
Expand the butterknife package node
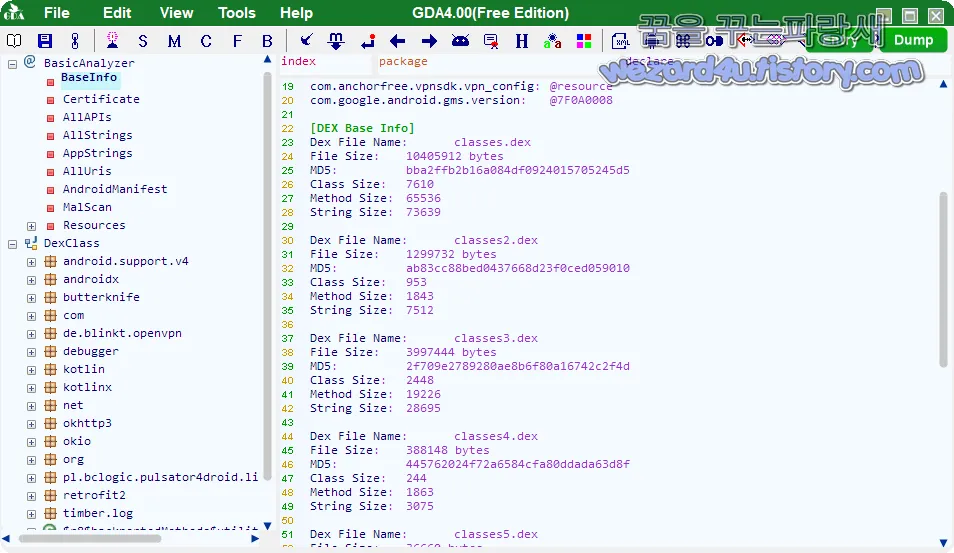(32, 298)
